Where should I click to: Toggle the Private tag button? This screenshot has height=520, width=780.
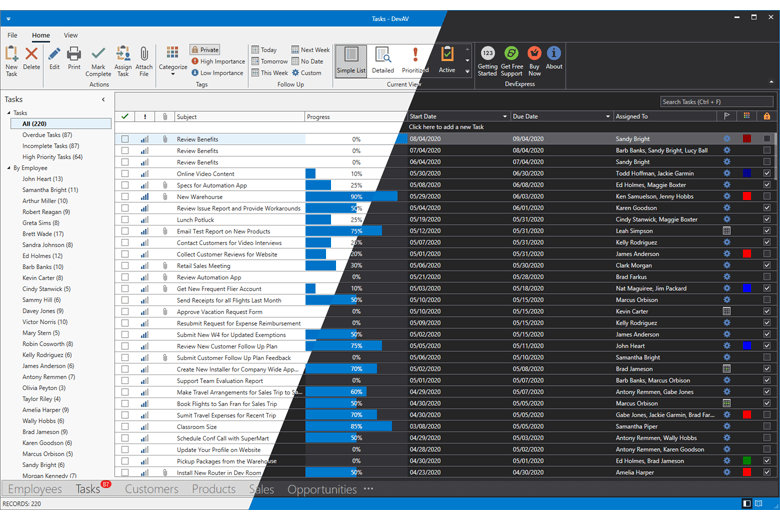[205, 49]
